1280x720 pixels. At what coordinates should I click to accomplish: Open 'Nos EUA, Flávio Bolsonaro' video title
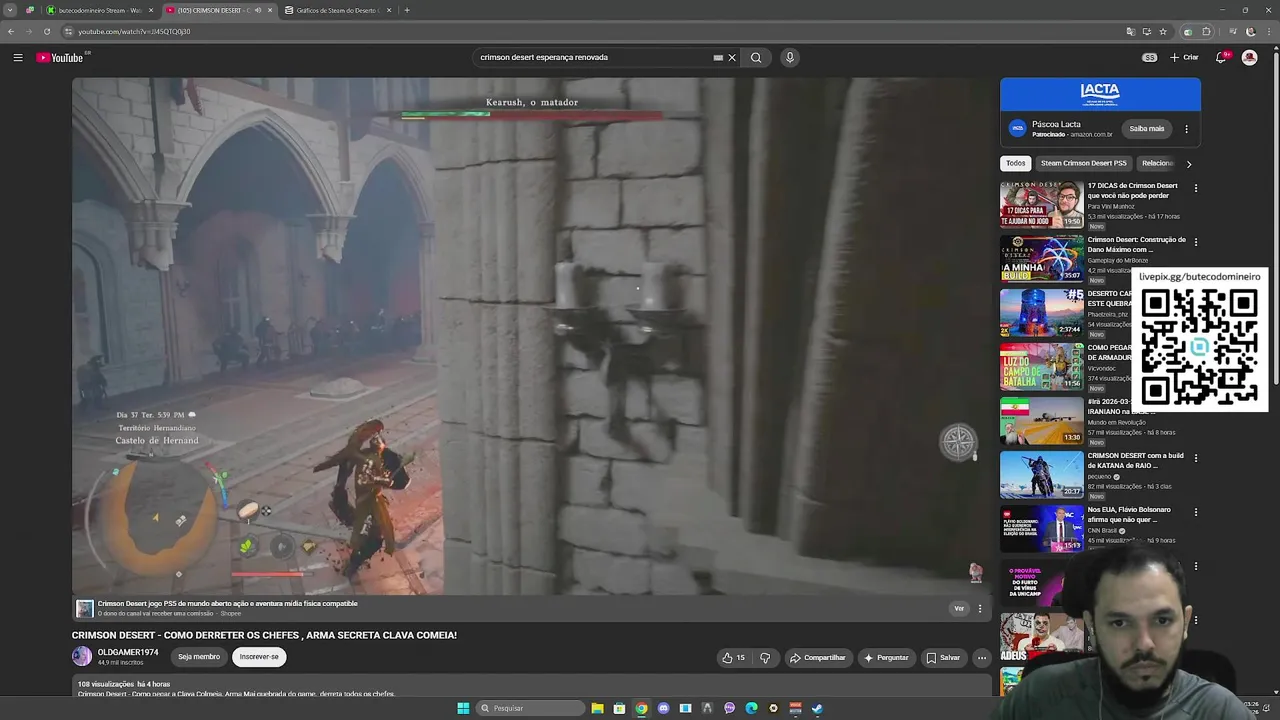[1129, 514]
